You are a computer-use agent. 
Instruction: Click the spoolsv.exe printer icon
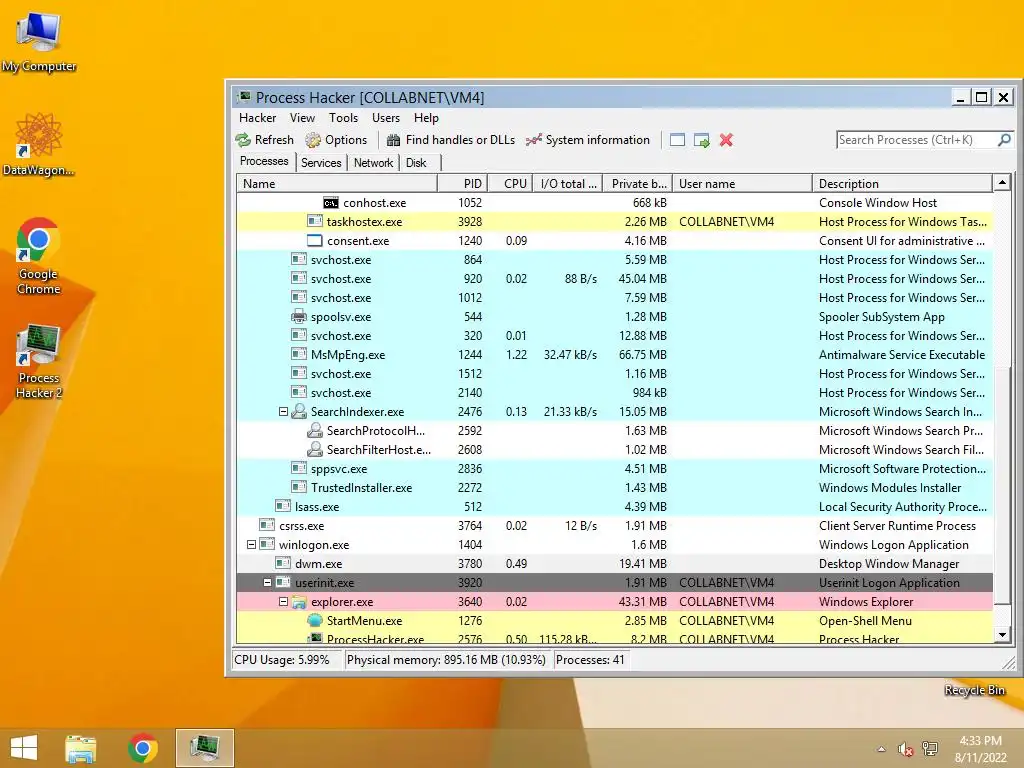coord(299,317)
